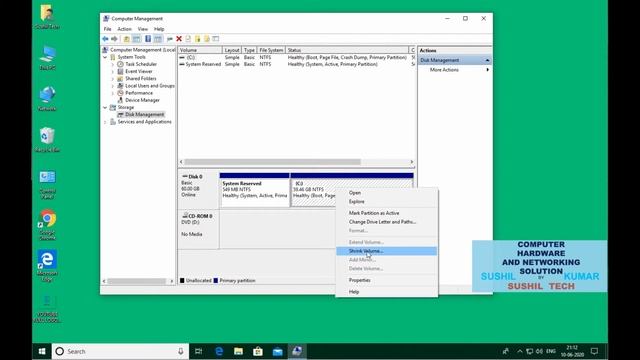
Task: Launch Google Chrome from the desktop
Action: point(47,225)
